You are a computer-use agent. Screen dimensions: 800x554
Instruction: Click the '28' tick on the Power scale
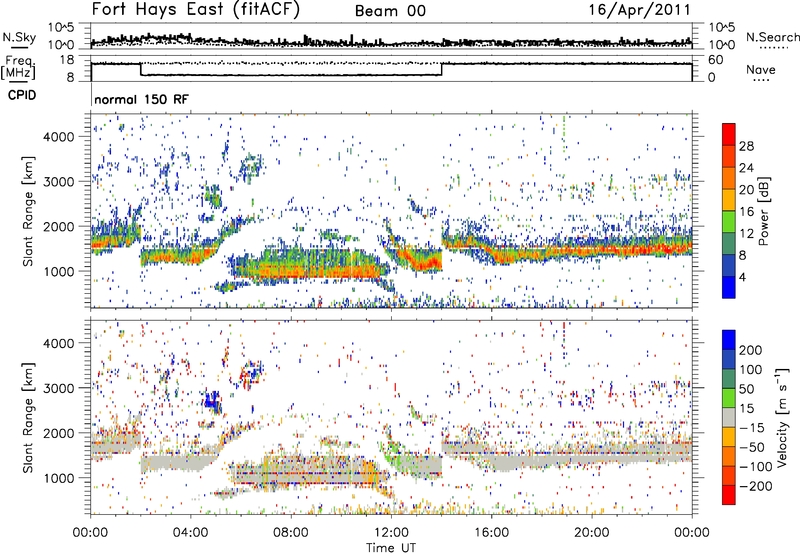pyautogui.click(x=746, y=146)
